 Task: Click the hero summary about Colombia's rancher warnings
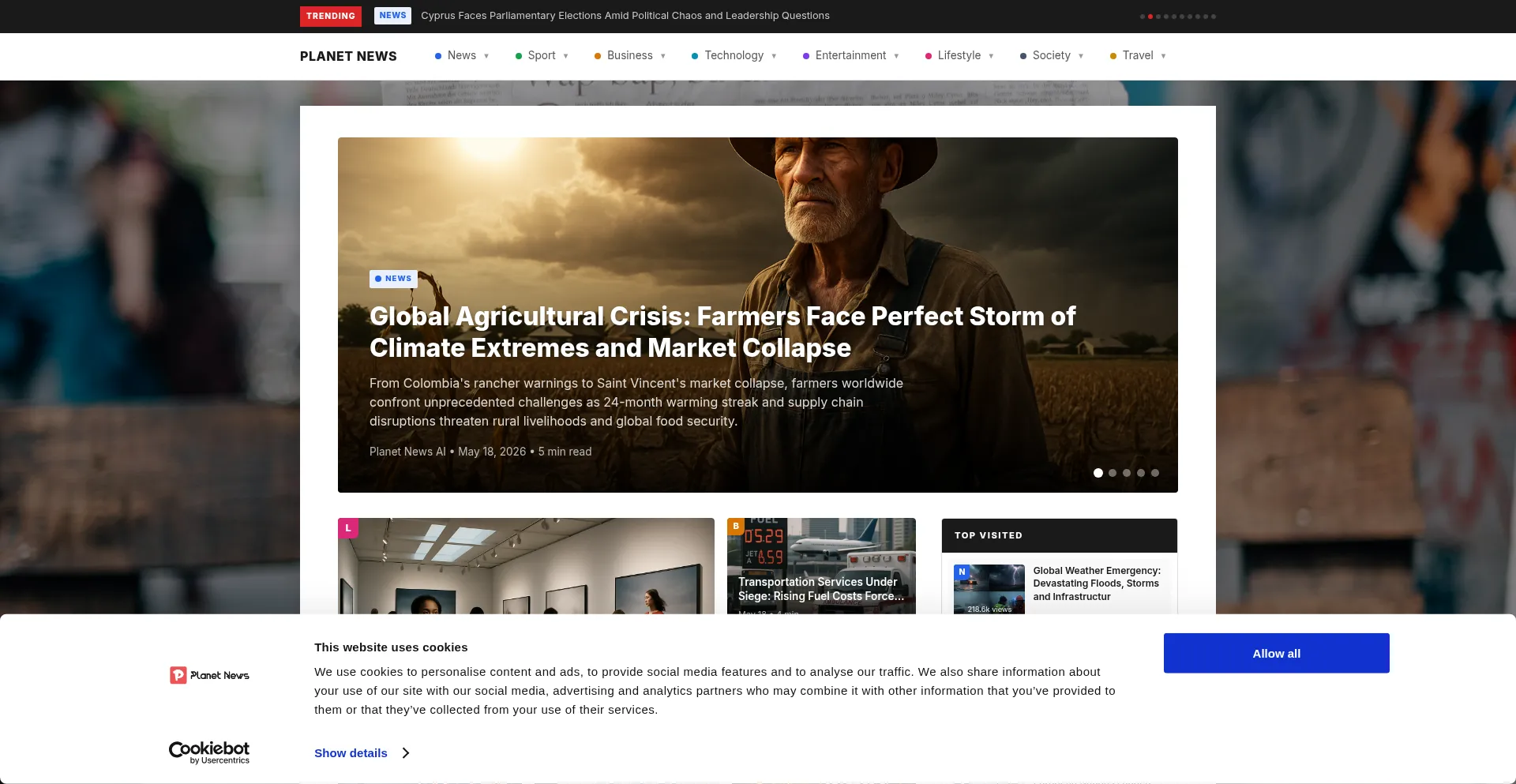pos(636,403)
